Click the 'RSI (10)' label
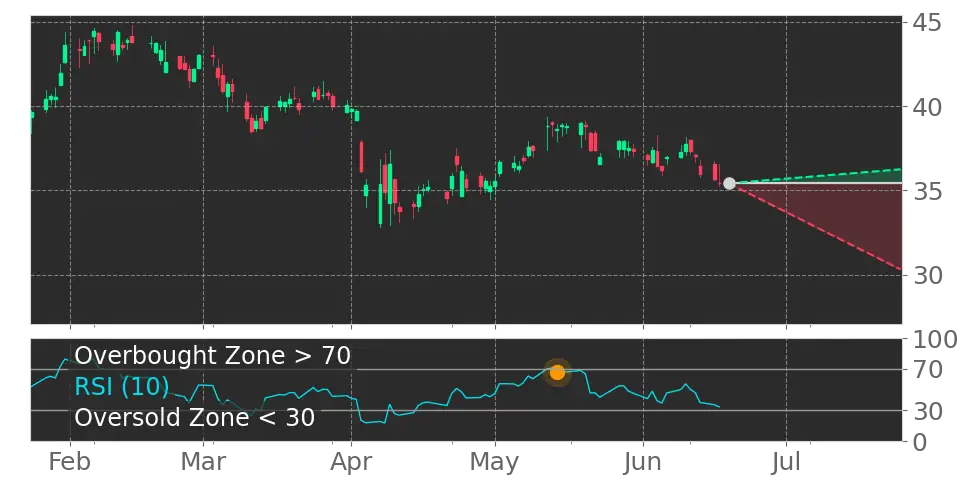 coord(122,387)
